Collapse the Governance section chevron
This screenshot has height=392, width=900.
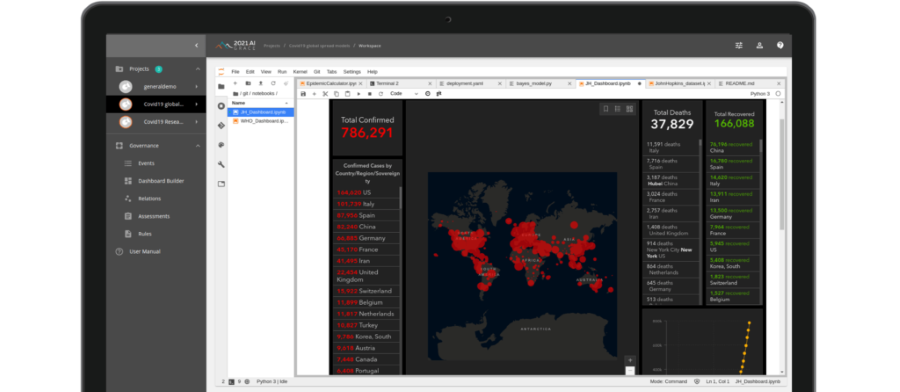[198, 146]
